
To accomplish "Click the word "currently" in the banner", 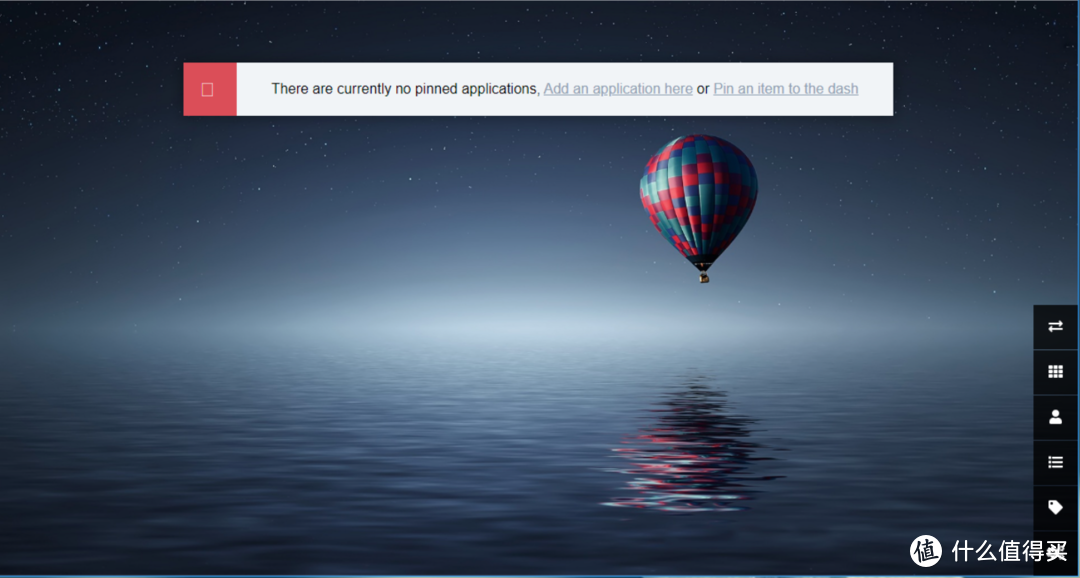I will click(x=364, y=89).
